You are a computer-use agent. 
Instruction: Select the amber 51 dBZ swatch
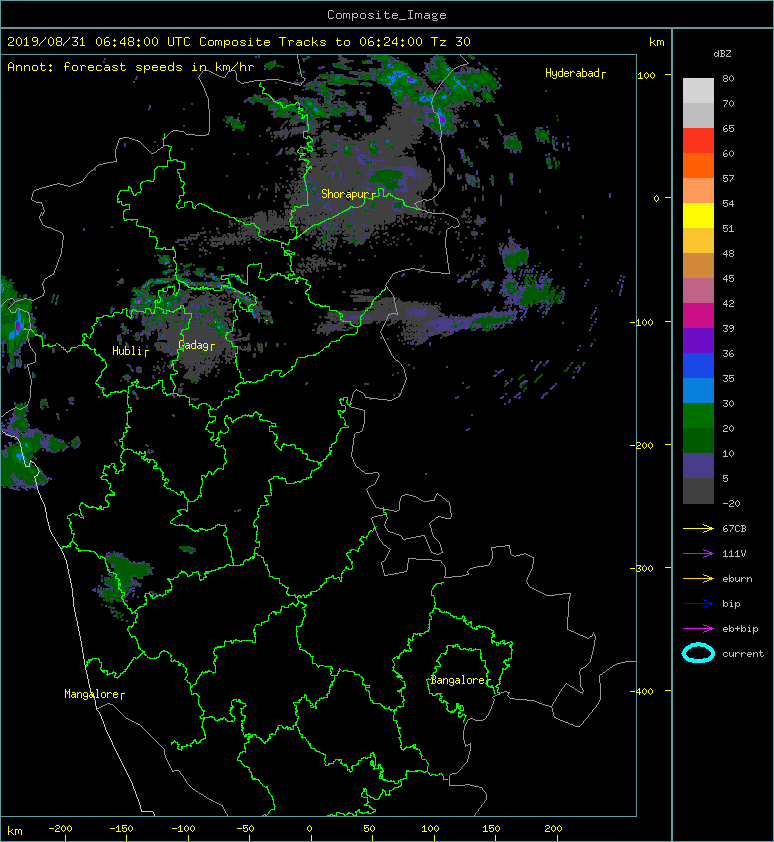pyautogui.click(x=698, y=241)
